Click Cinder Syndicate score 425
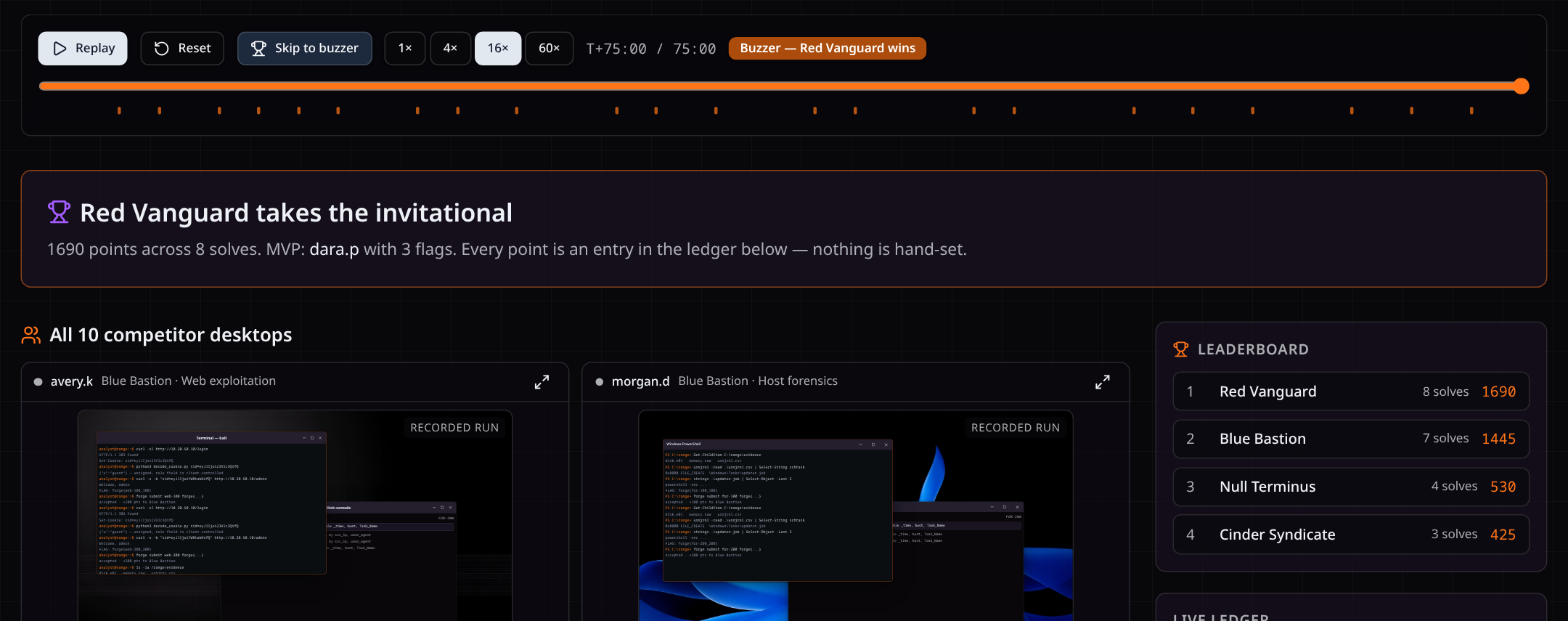Viewport: 1568px width, 621px height. (x=1503, y=535)
